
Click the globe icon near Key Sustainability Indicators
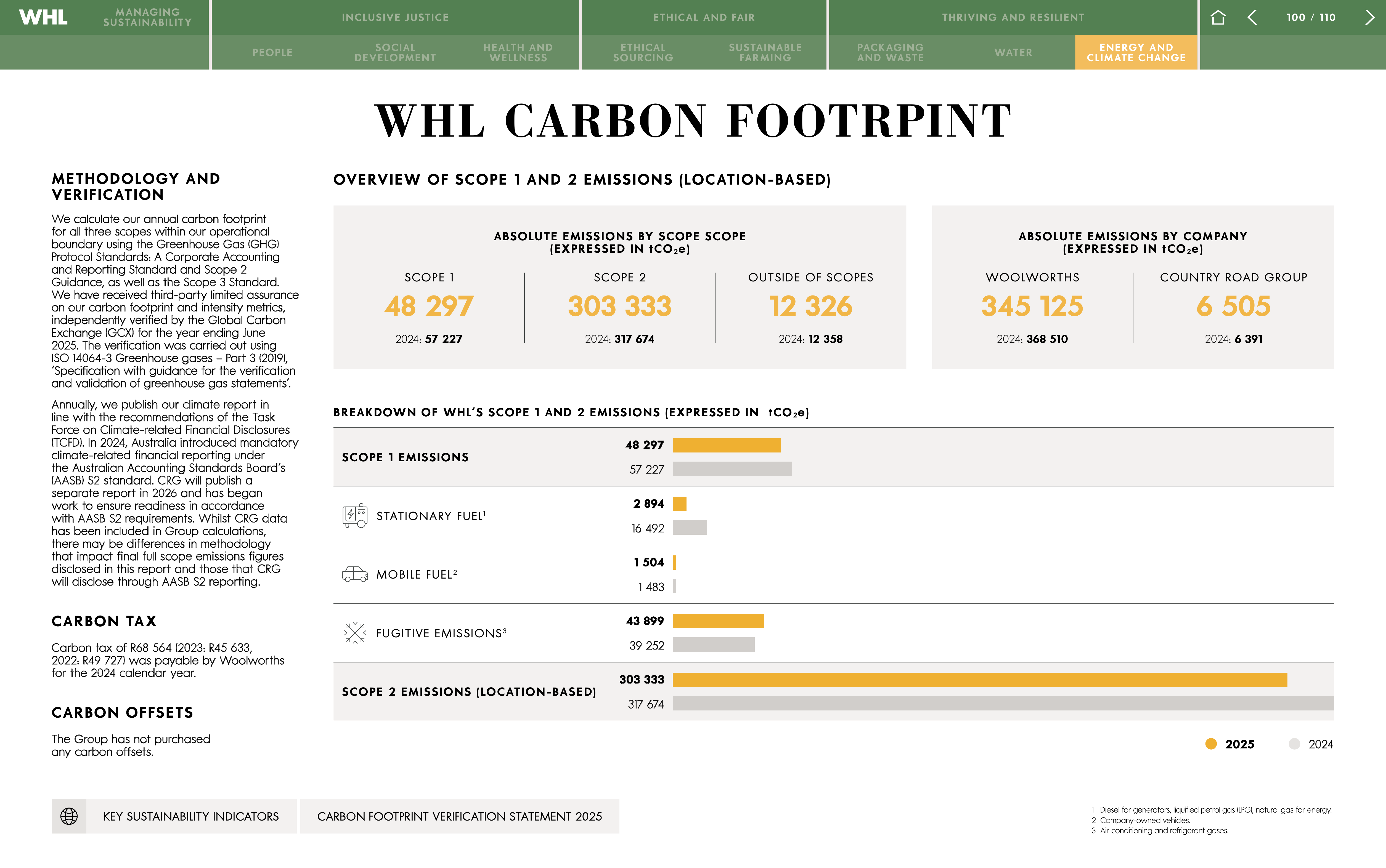coord(69,816)
